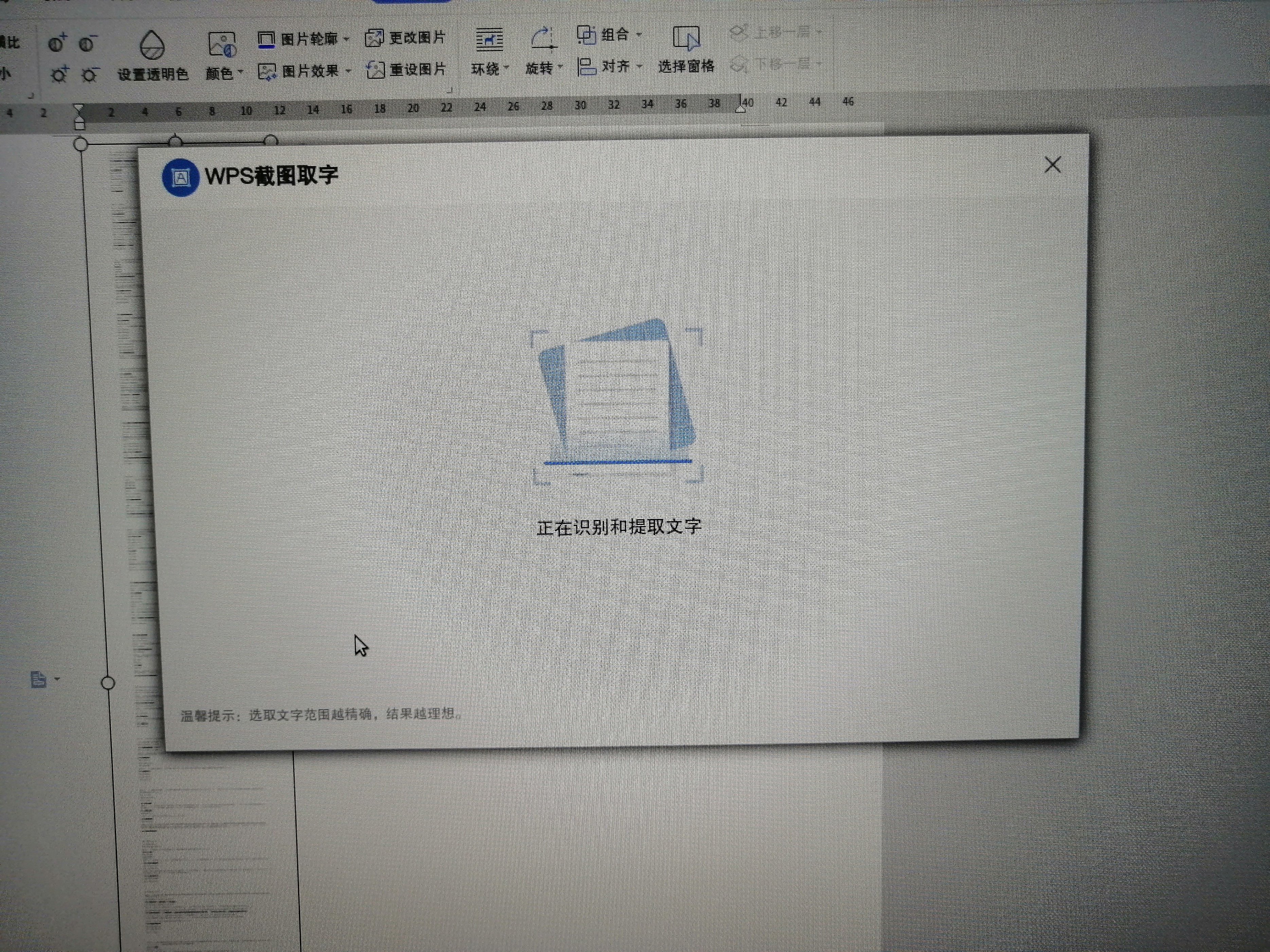Click 重设图片 to reset picture
Viewport: 1270px width, 952px height.
(406, 70)
